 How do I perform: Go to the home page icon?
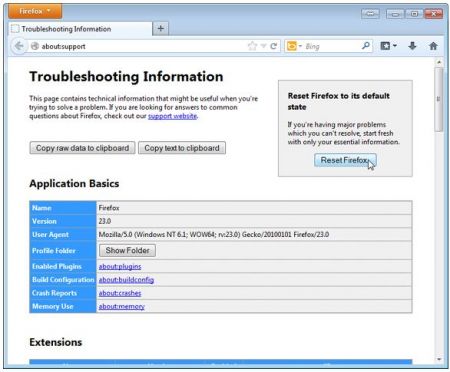coord(433,46)
